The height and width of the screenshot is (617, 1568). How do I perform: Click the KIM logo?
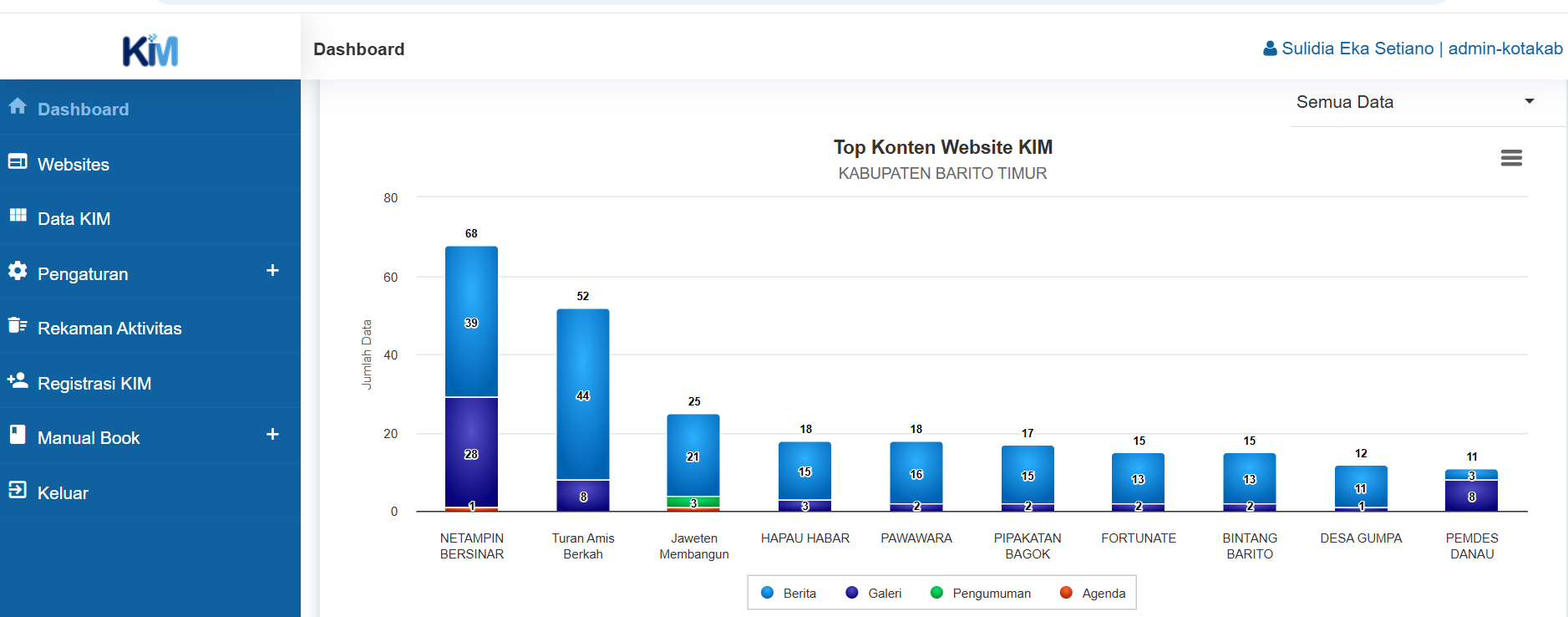150,50
